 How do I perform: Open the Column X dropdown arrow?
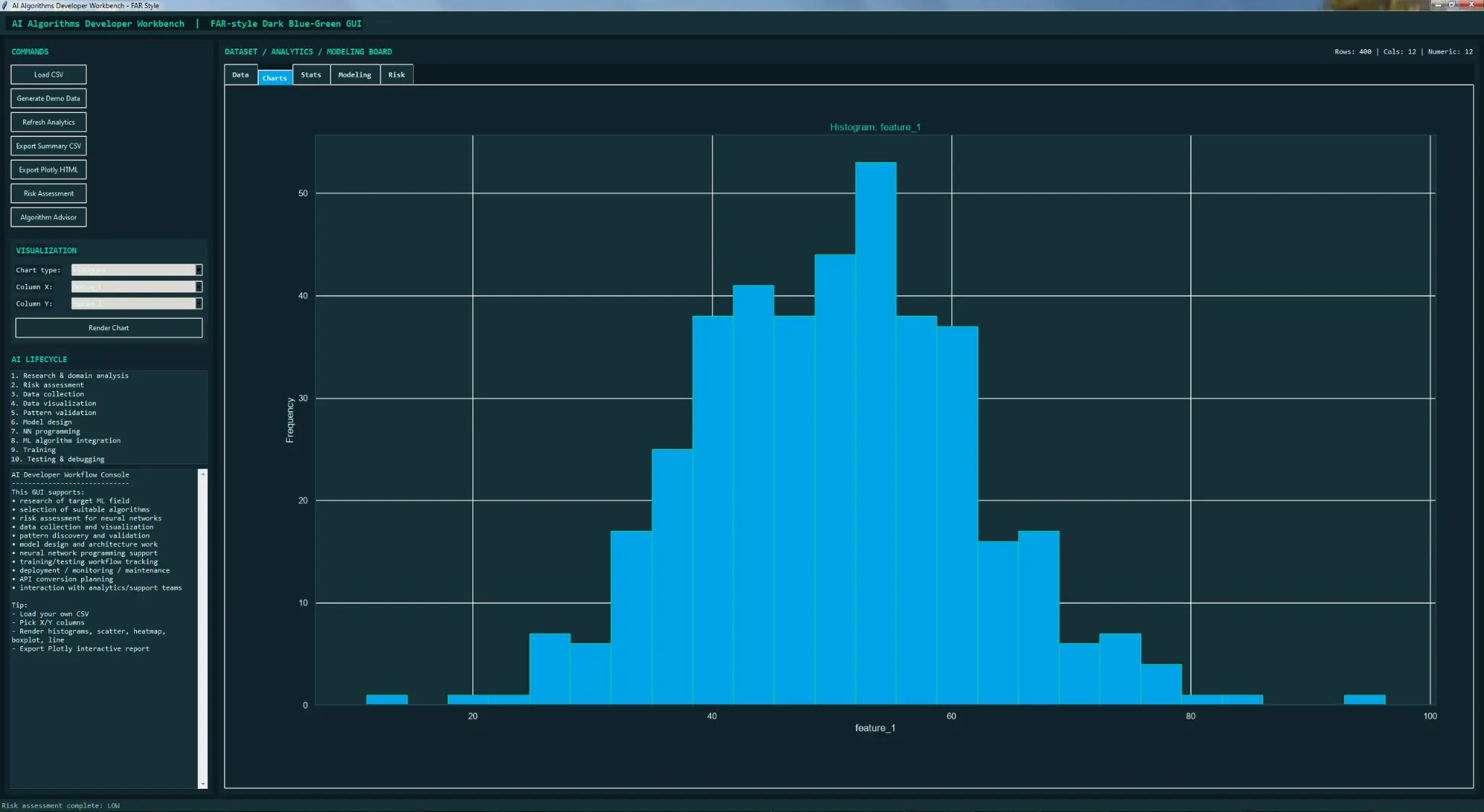[199, 287]
